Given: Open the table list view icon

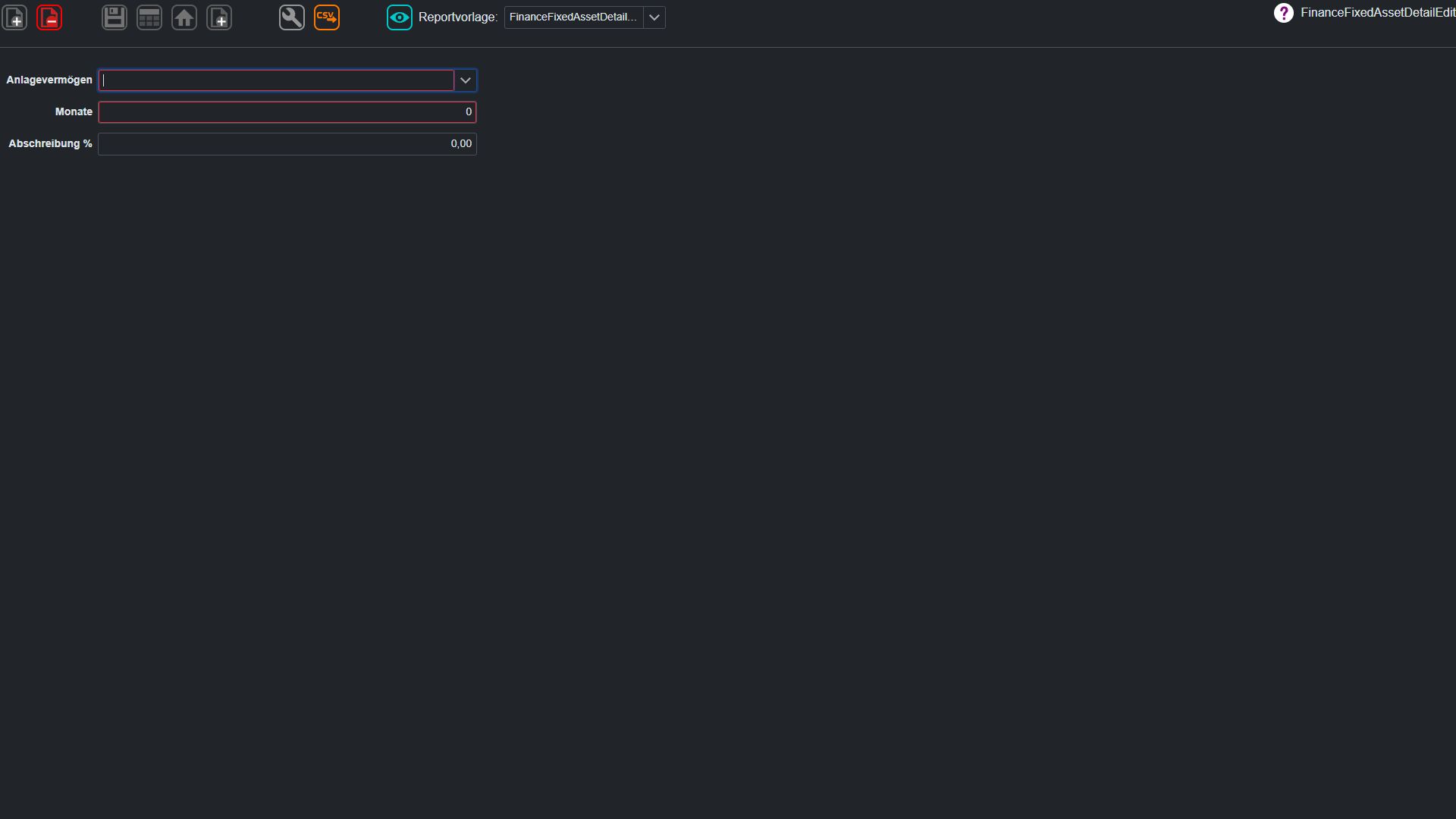Looking at the screenshot, I should 149,17.
